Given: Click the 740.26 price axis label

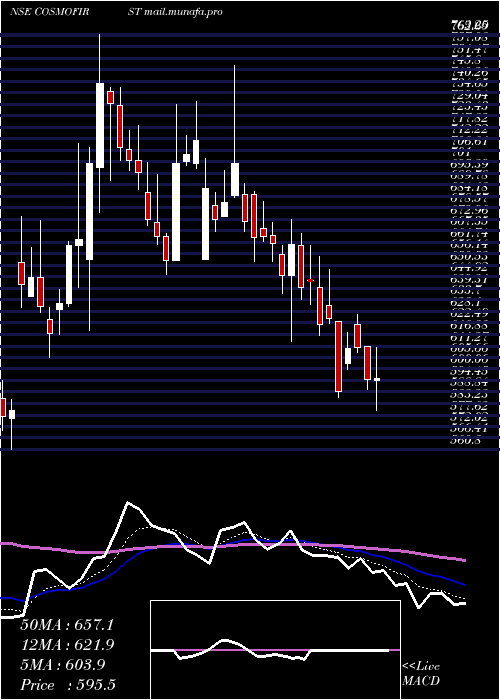Looking at the screenshot, I should [470, 72].
